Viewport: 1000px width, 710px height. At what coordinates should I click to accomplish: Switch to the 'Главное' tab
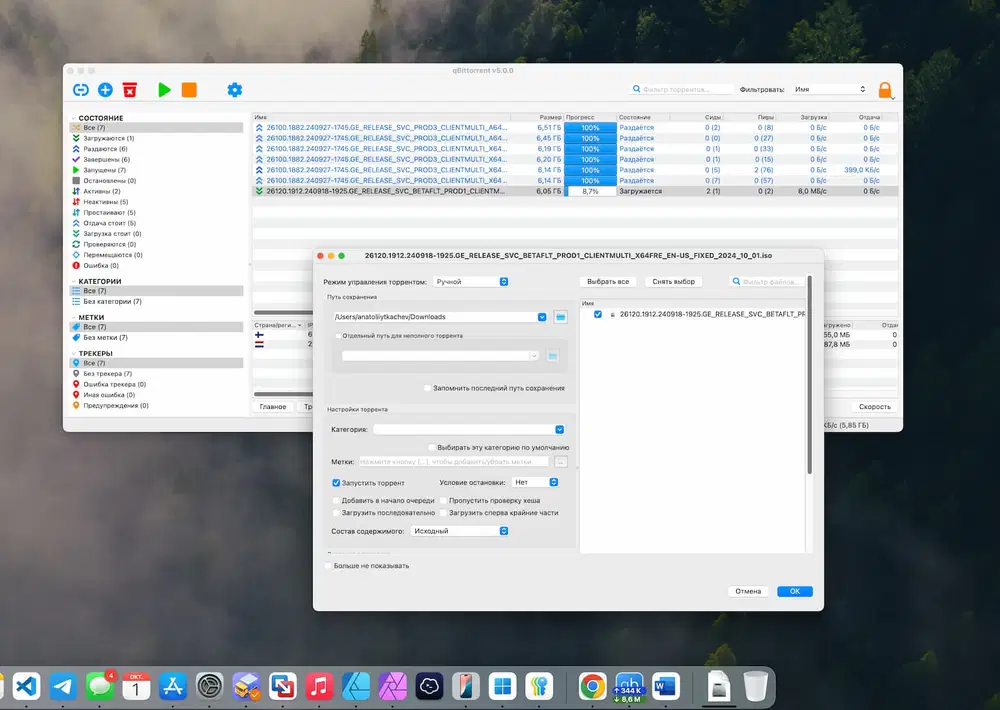click(273, 407)
